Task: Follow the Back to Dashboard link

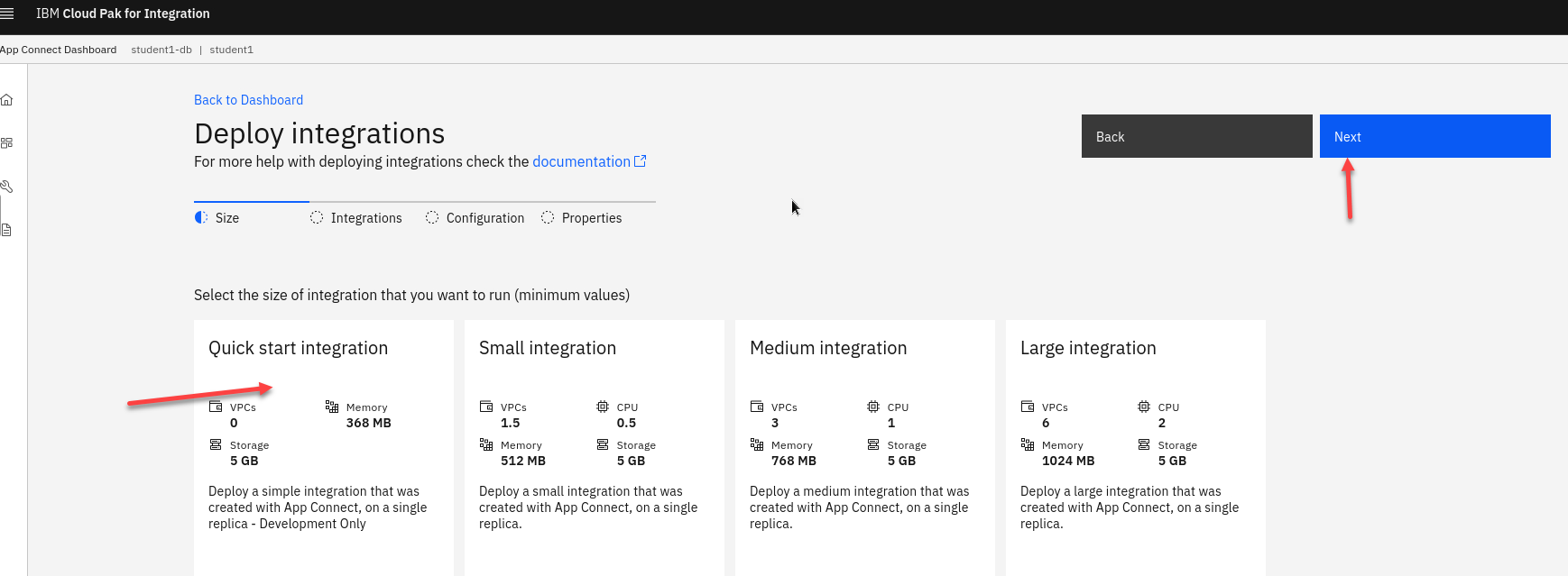Action: coord(248,100)
